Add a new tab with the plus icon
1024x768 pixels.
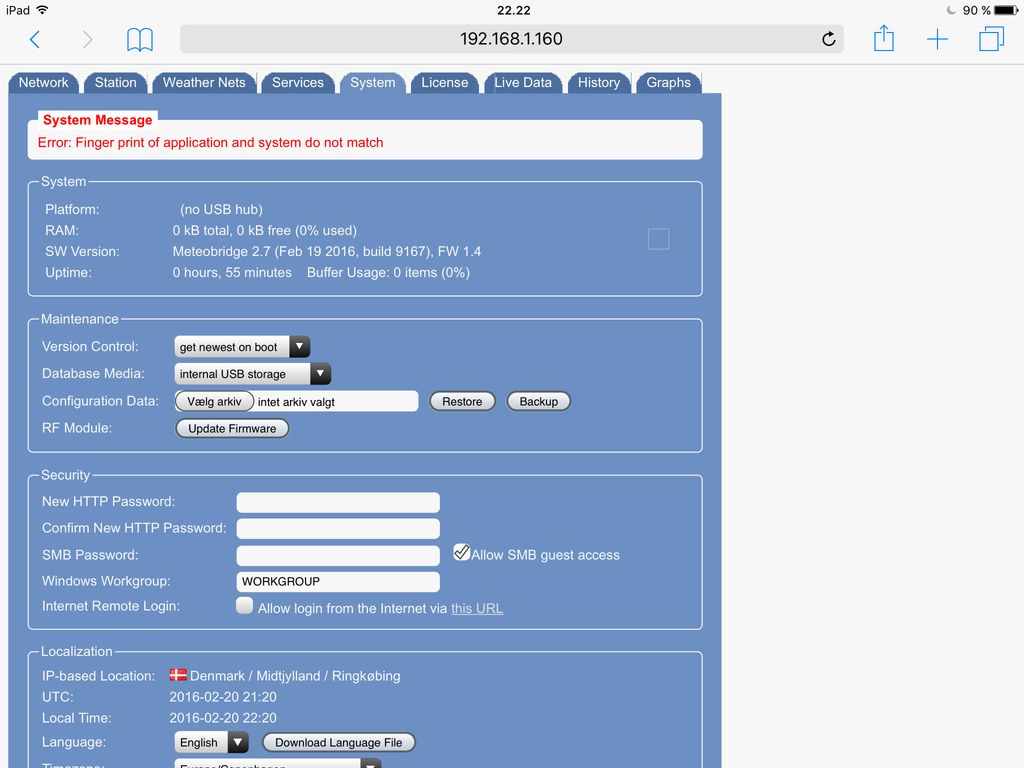pos(937,39)
